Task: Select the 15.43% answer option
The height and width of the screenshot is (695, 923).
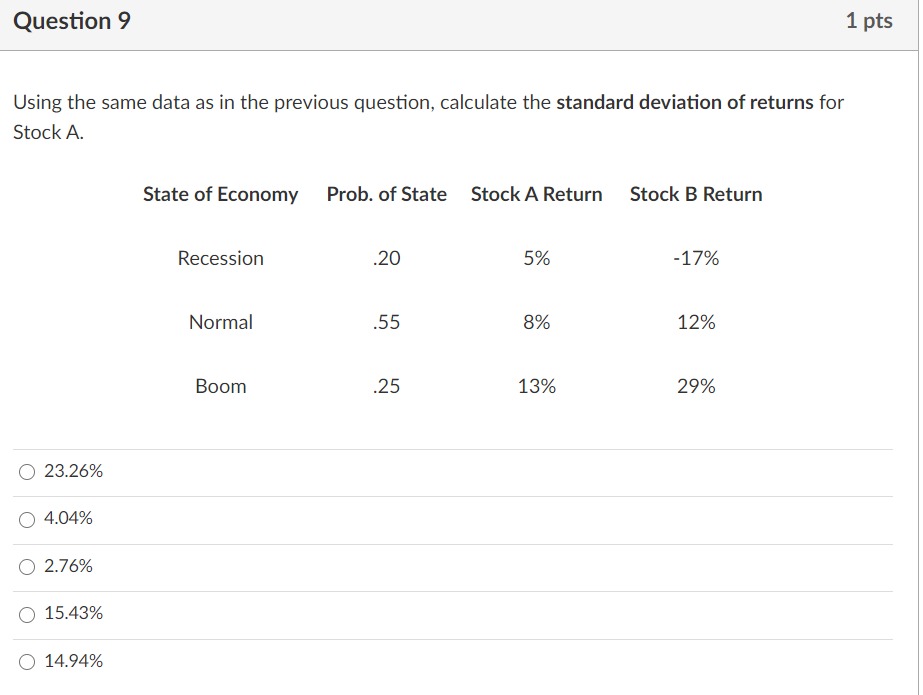Action: click(x=27, y=613)
